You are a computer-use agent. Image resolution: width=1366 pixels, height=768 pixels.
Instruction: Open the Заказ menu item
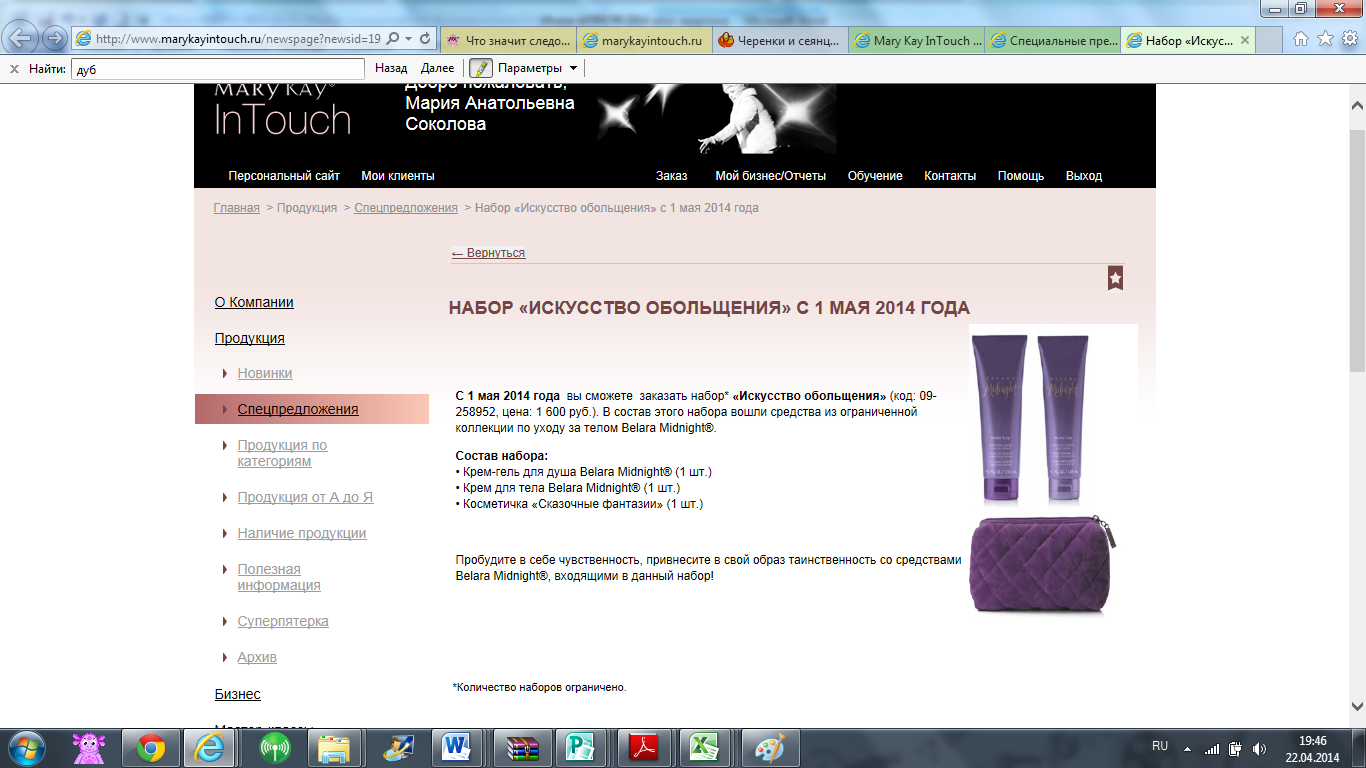pos(672,175)
